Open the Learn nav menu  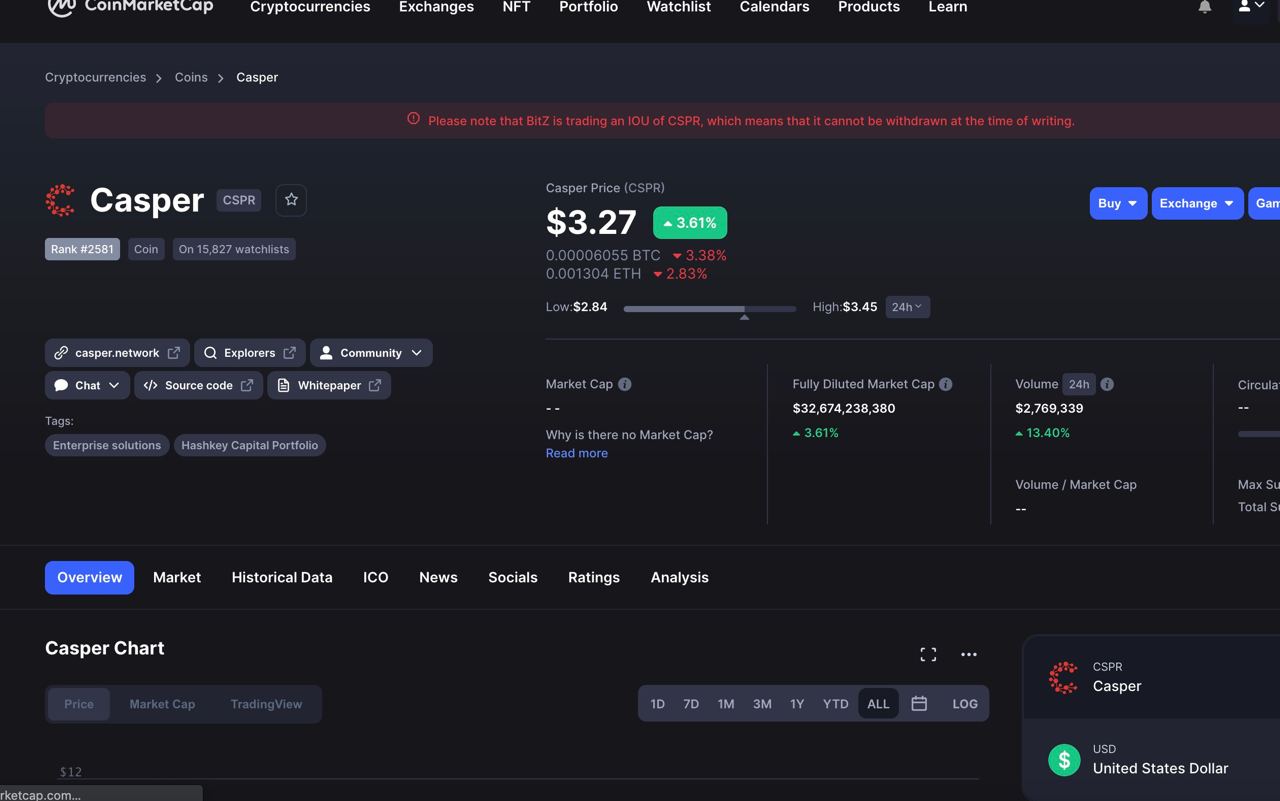pos(948,7)
